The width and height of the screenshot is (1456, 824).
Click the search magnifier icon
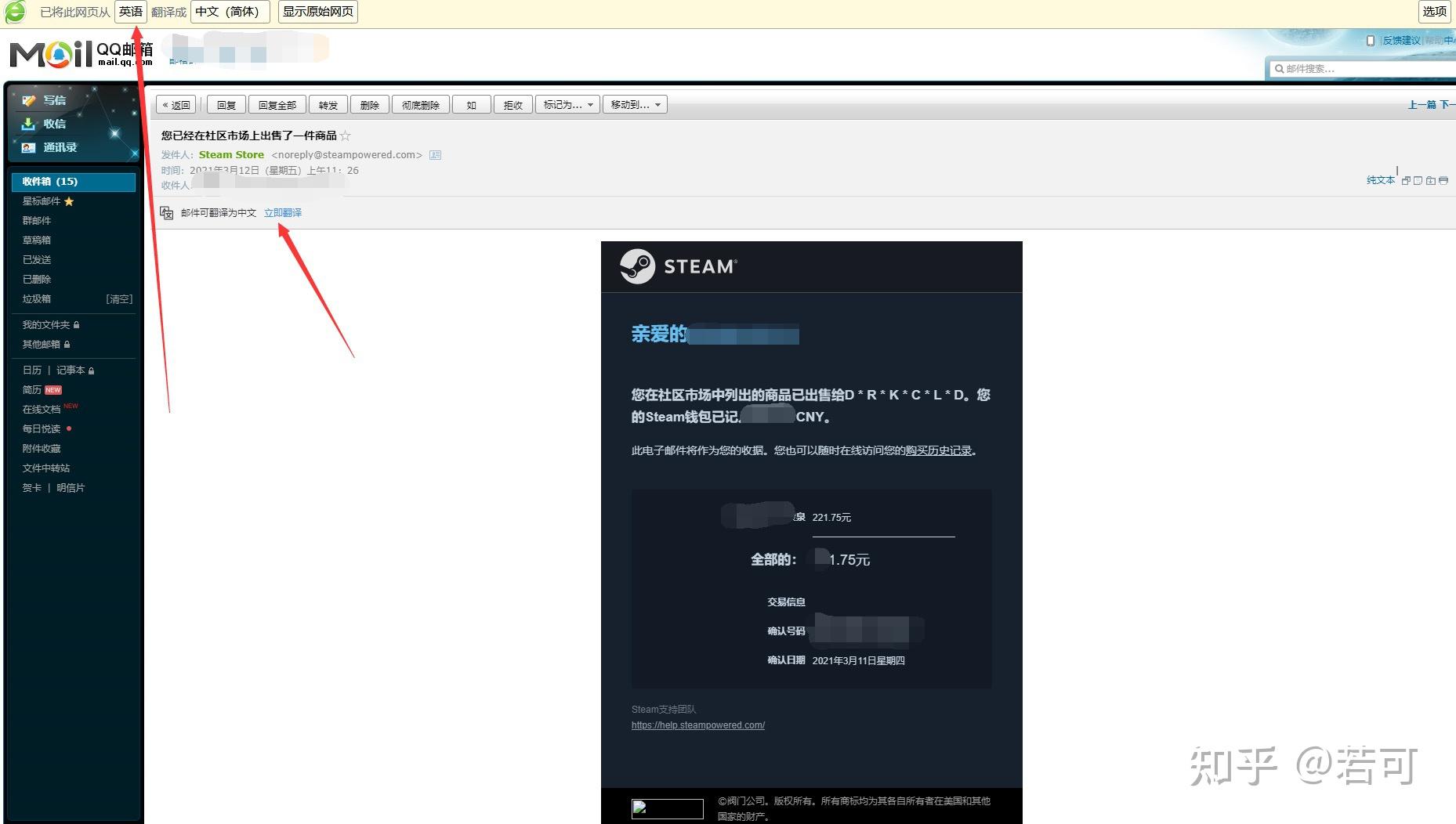tap(1279, 69)
